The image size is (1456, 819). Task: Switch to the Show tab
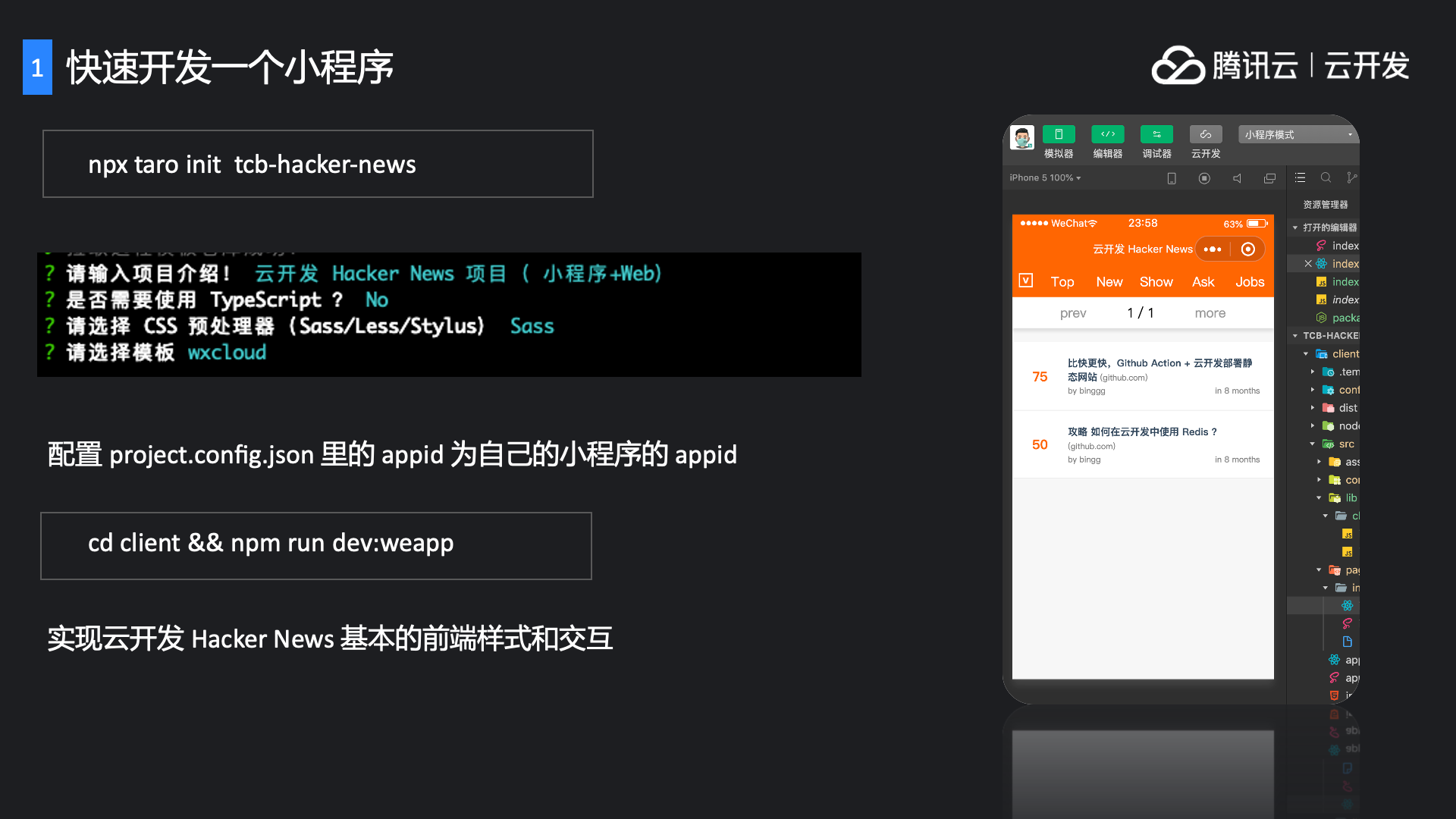(1156, 282)
